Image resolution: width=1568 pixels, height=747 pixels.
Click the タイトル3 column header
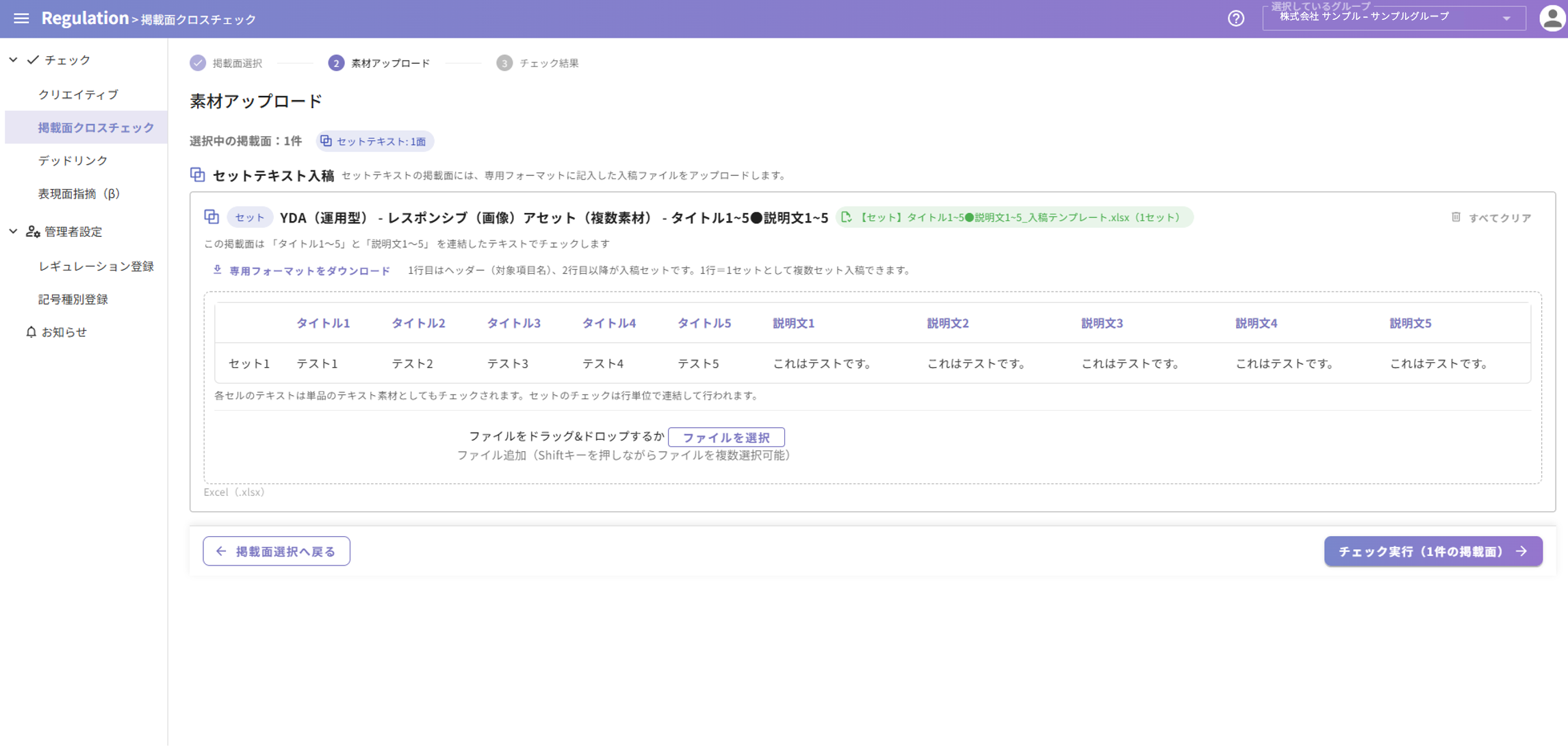(513, 323)
